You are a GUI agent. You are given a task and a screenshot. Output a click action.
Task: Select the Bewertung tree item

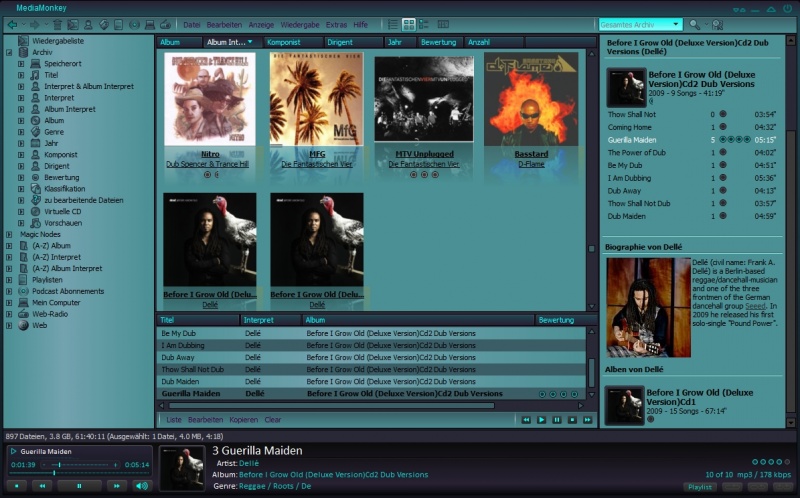tap(61, 177)
